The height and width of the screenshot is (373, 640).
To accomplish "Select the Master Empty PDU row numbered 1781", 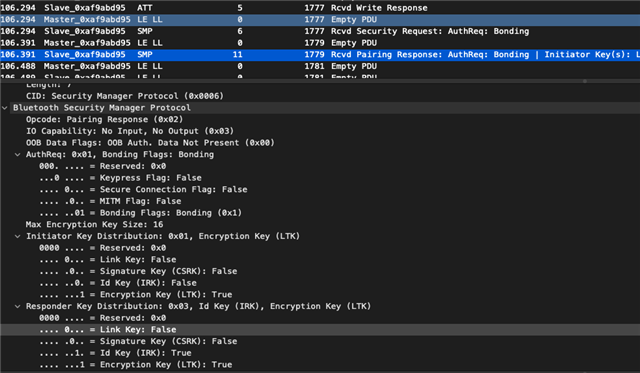I will (320, 66).
